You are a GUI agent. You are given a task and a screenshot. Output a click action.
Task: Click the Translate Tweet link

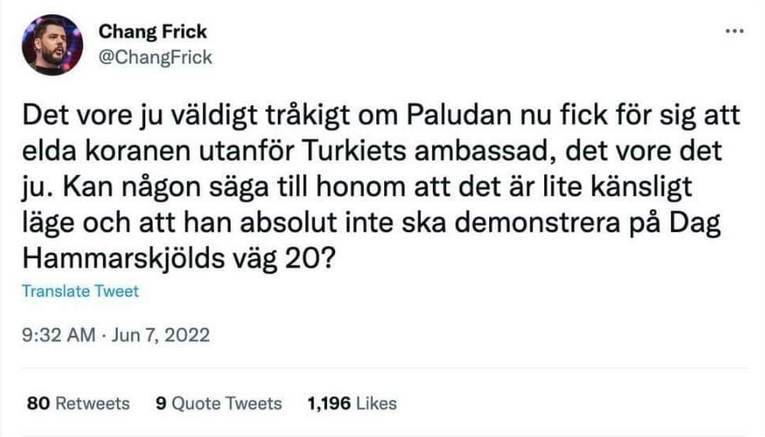tap(80, 292)
